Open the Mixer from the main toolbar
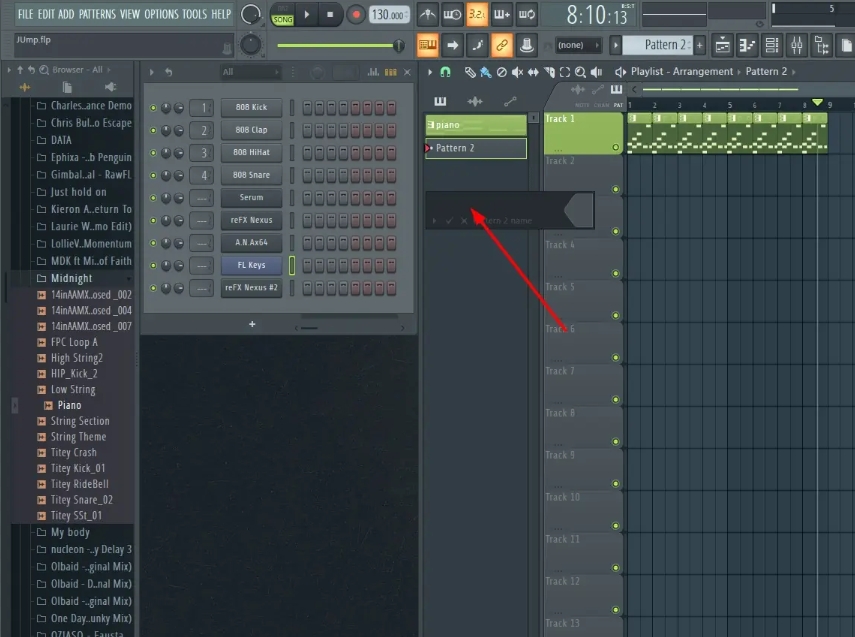 pyautogui.click(x=796, y=46)
